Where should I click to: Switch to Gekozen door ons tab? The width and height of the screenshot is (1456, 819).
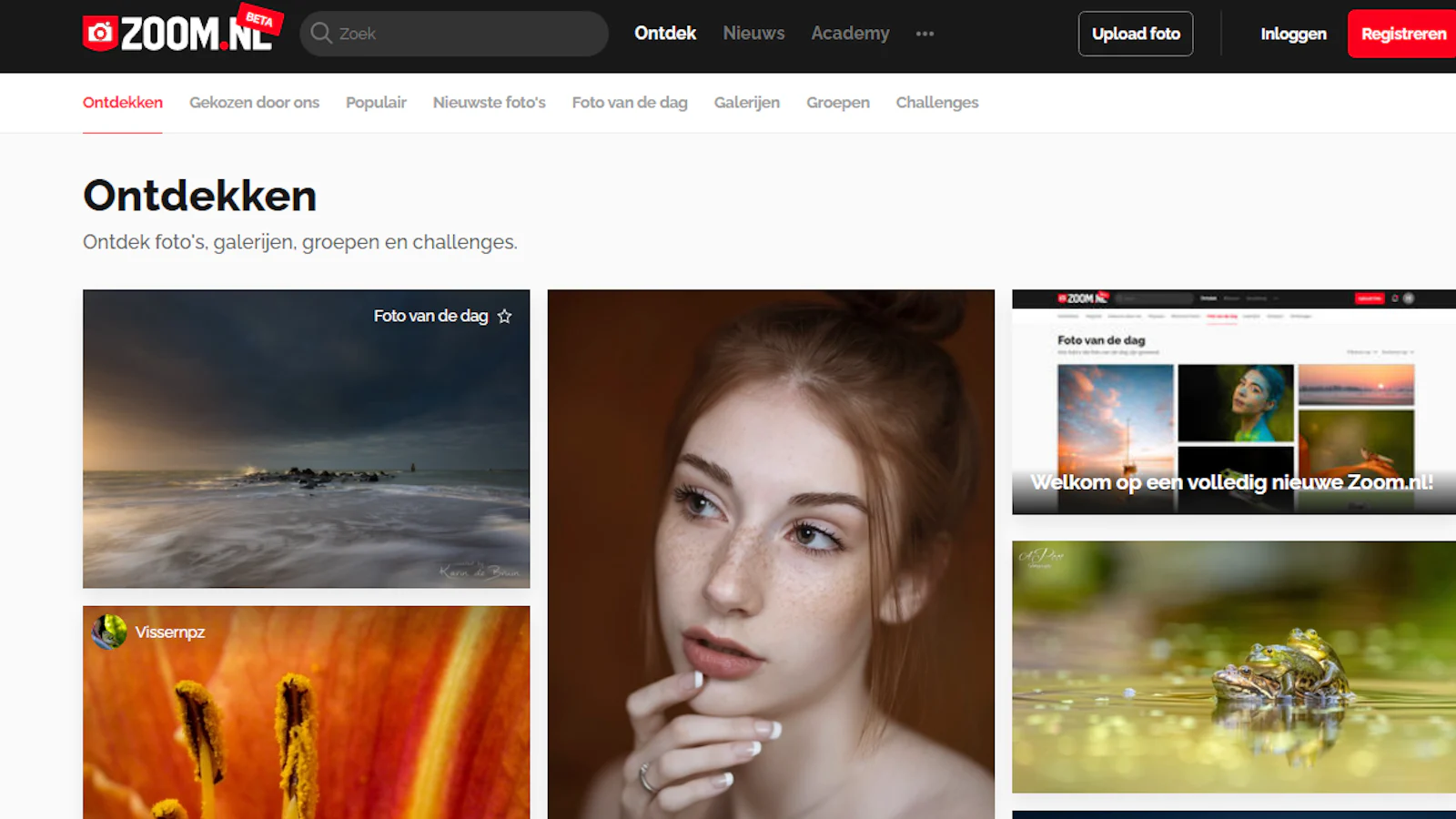pos(254,103)
